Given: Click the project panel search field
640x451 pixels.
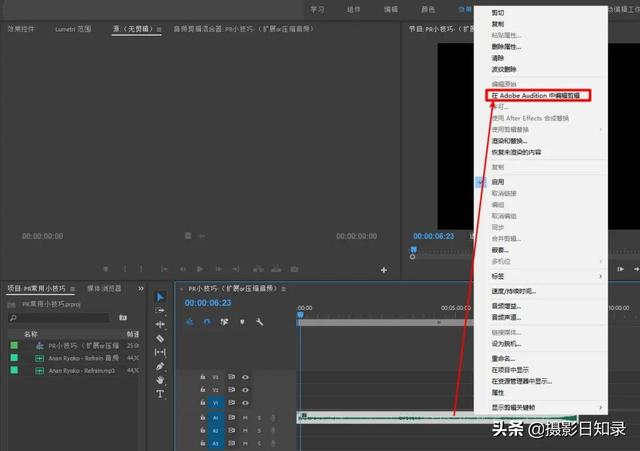Looking at the screenshot, I should (60, 317).
